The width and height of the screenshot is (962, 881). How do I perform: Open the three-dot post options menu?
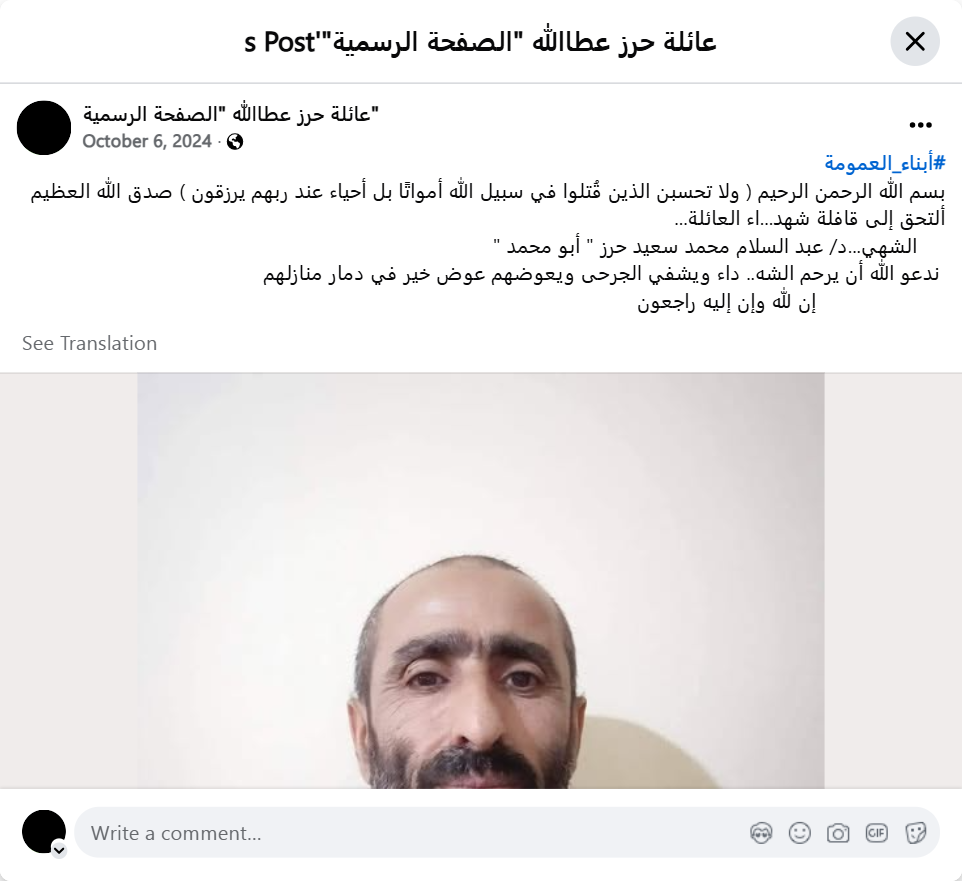[920, 125]
